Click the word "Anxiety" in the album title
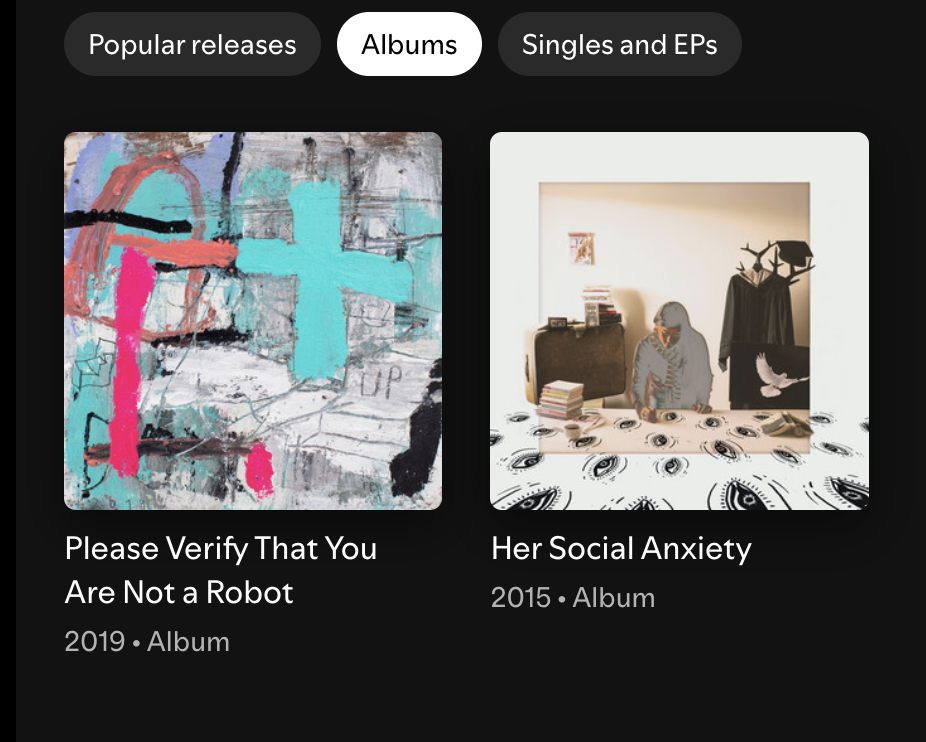The width and height of the screenshot is (926, 742). [696, 548]
